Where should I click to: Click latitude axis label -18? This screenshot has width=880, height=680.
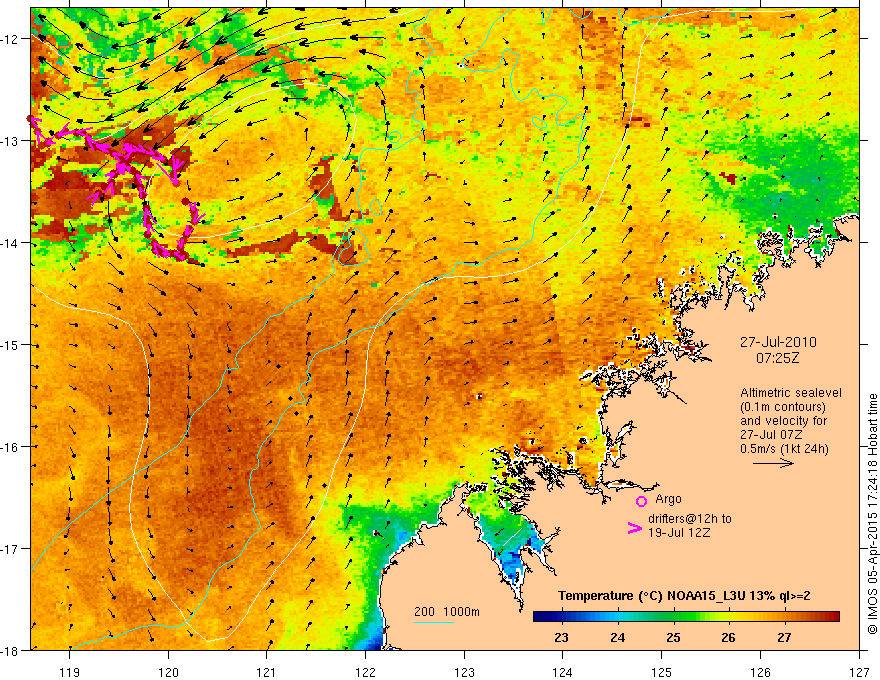tap(11, 650)
